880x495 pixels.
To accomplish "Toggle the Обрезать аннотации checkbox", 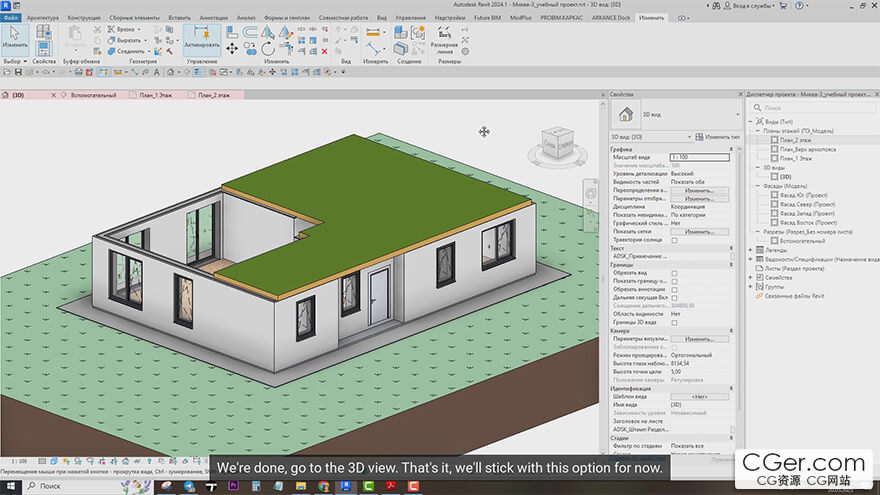I will pos(674,290).
